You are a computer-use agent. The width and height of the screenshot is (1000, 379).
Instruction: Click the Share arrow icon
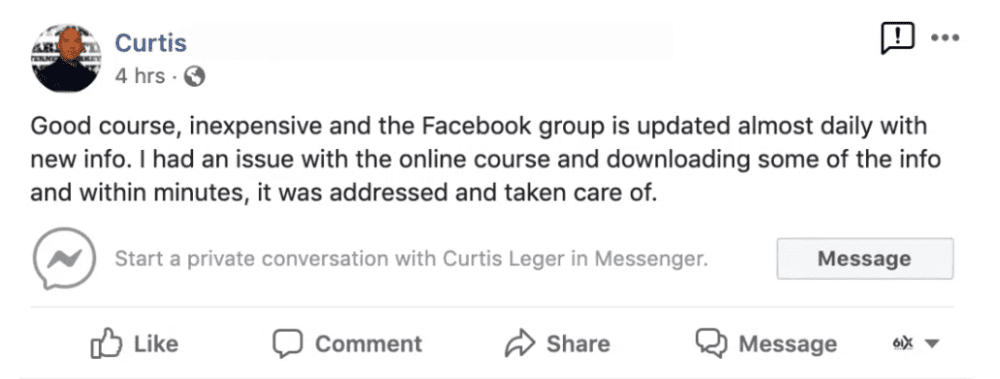click(519, 343)
